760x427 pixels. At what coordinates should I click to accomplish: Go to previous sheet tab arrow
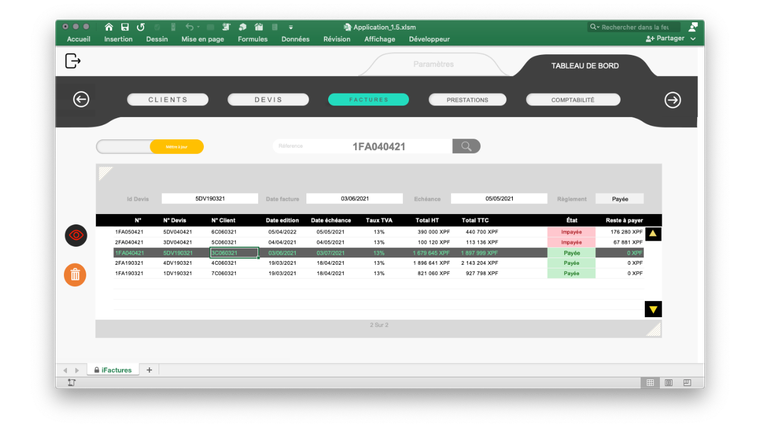(65, 370)
